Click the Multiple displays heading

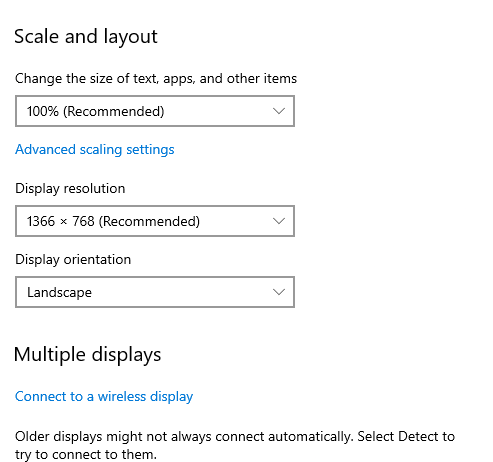click(87, 354)
